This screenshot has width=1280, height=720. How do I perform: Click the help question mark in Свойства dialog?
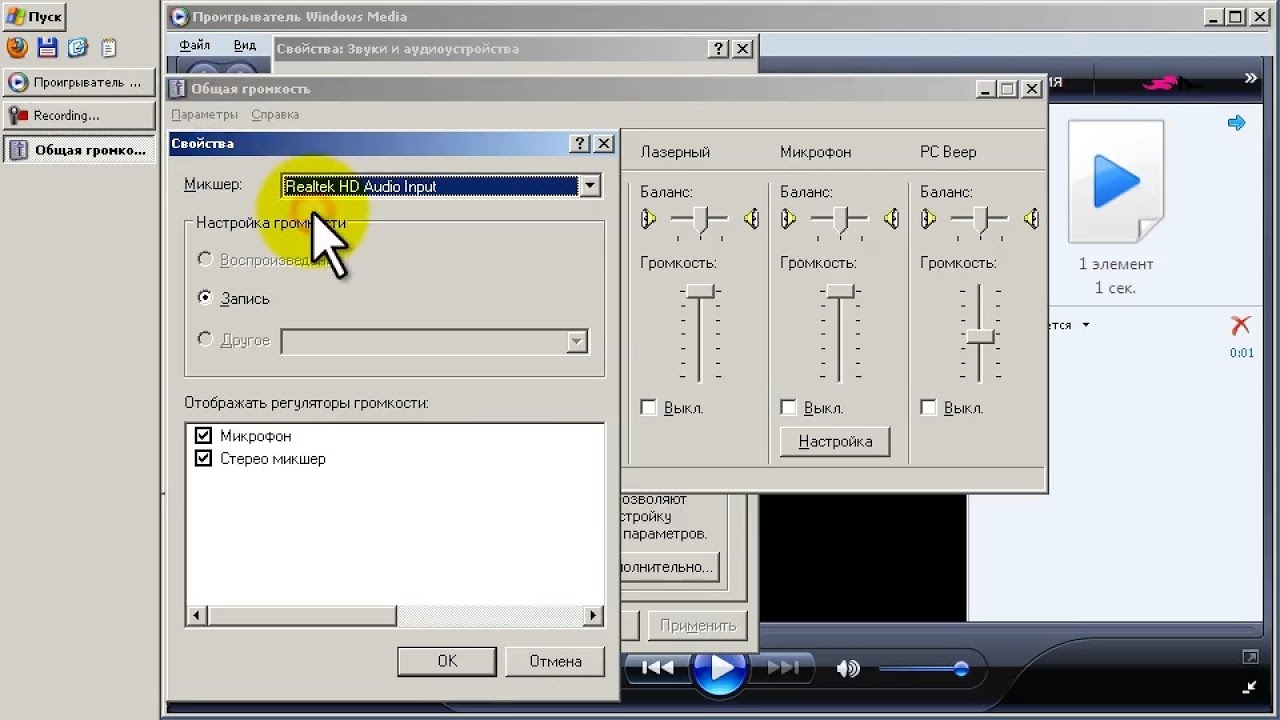580,143
